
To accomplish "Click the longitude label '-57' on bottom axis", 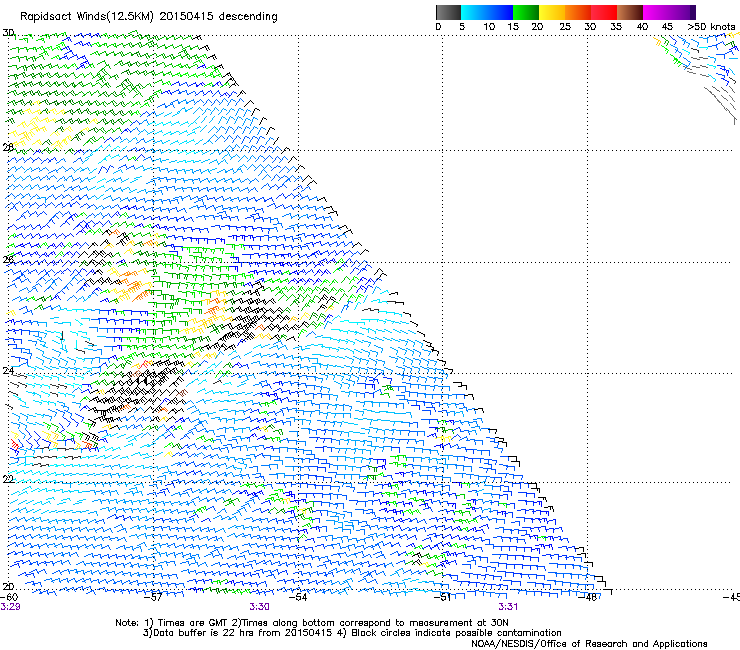I will 153,597.
